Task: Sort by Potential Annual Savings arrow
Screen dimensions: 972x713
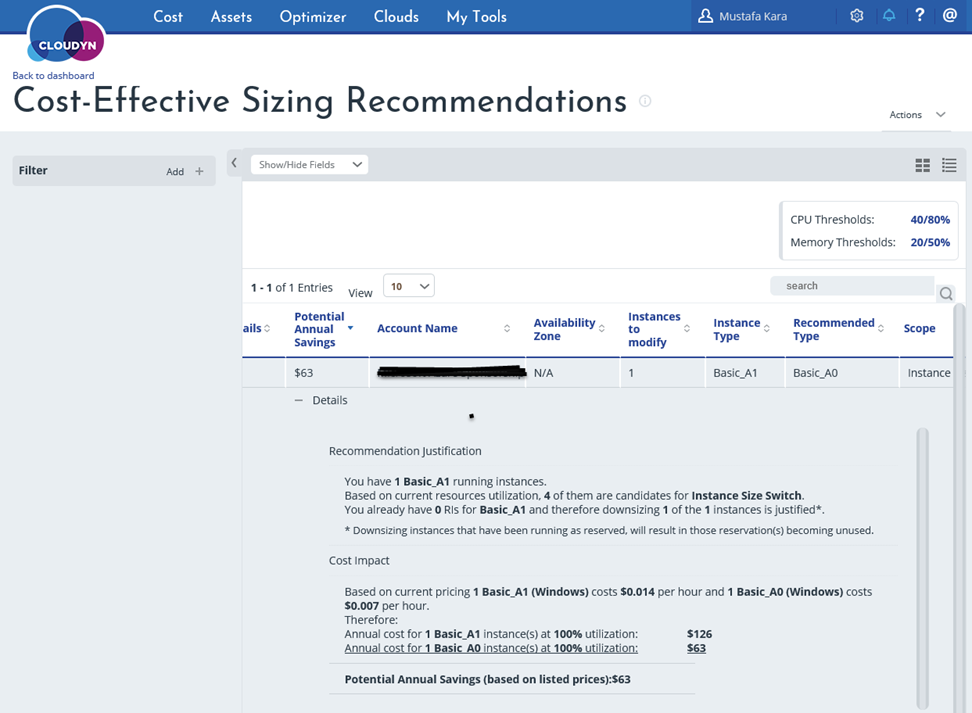Action: pos(350,328)
